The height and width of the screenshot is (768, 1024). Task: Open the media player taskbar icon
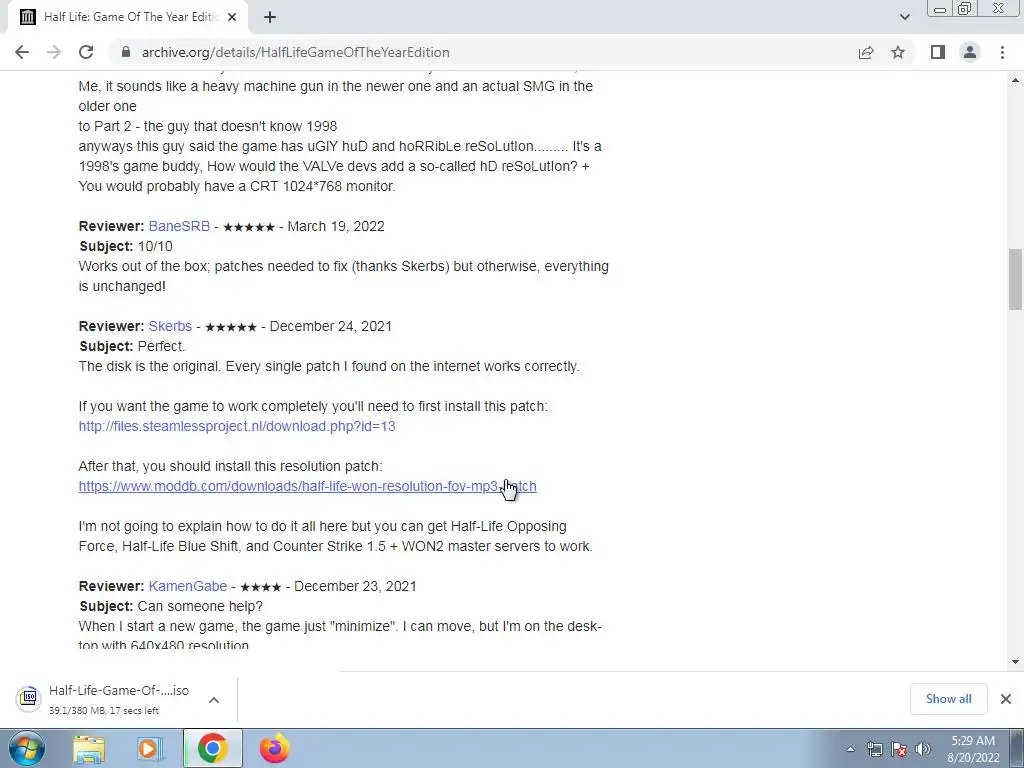[x=148, y=749]
